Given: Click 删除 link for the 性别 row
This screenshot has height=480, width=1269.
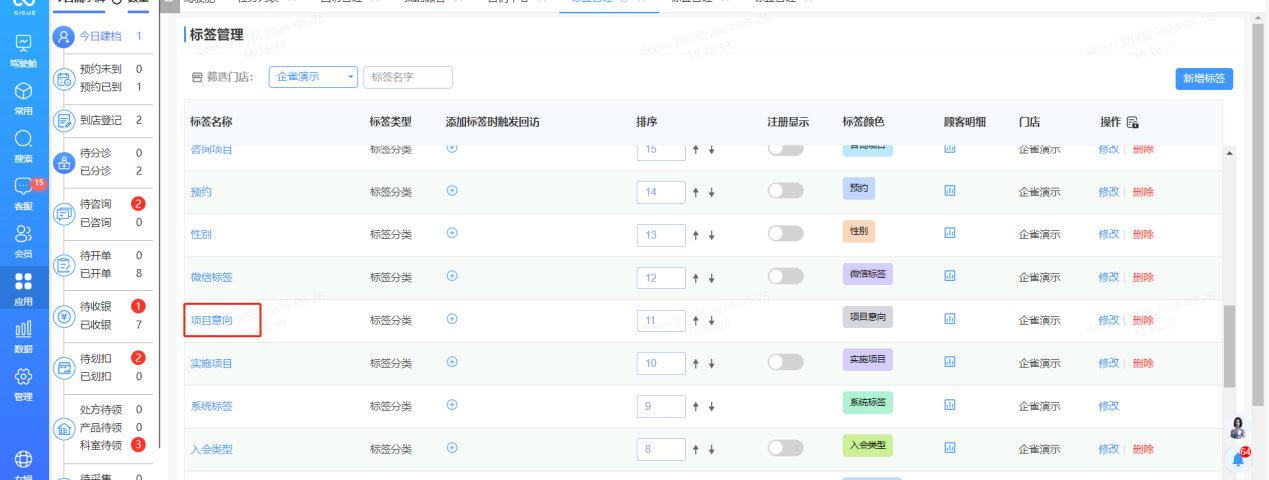Looking at the screenshot, I should pos(1143,234).
